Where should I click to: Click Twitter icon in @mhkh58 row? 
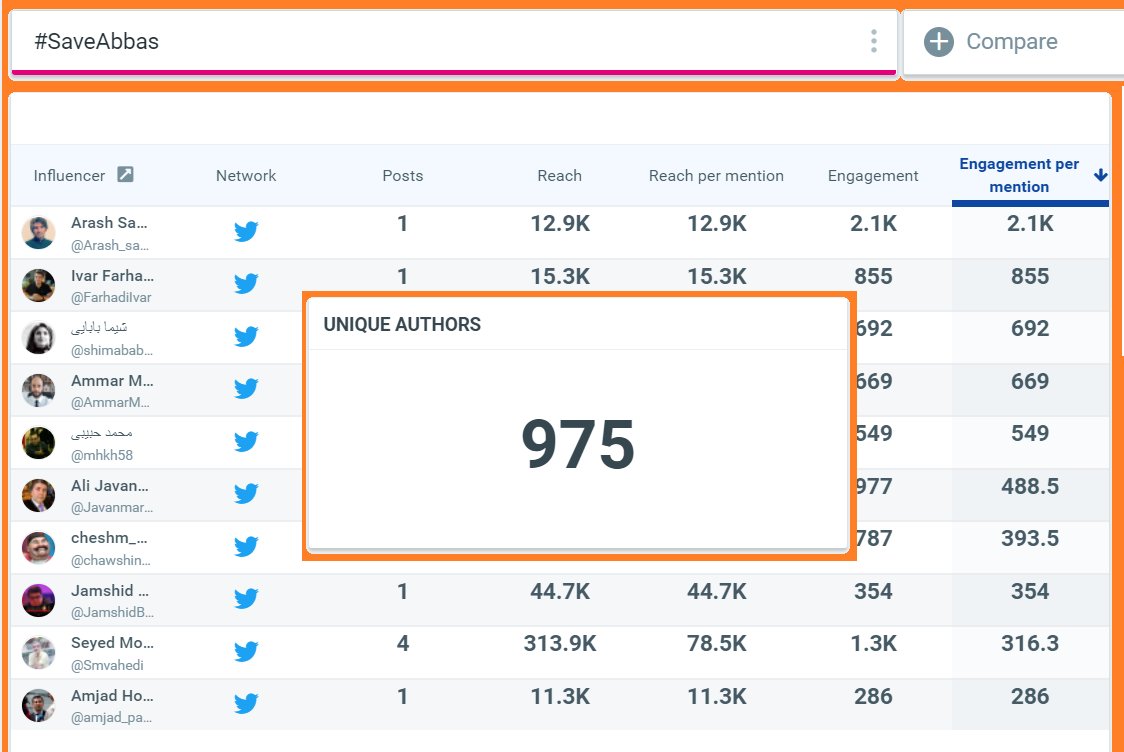click(246, 442)
